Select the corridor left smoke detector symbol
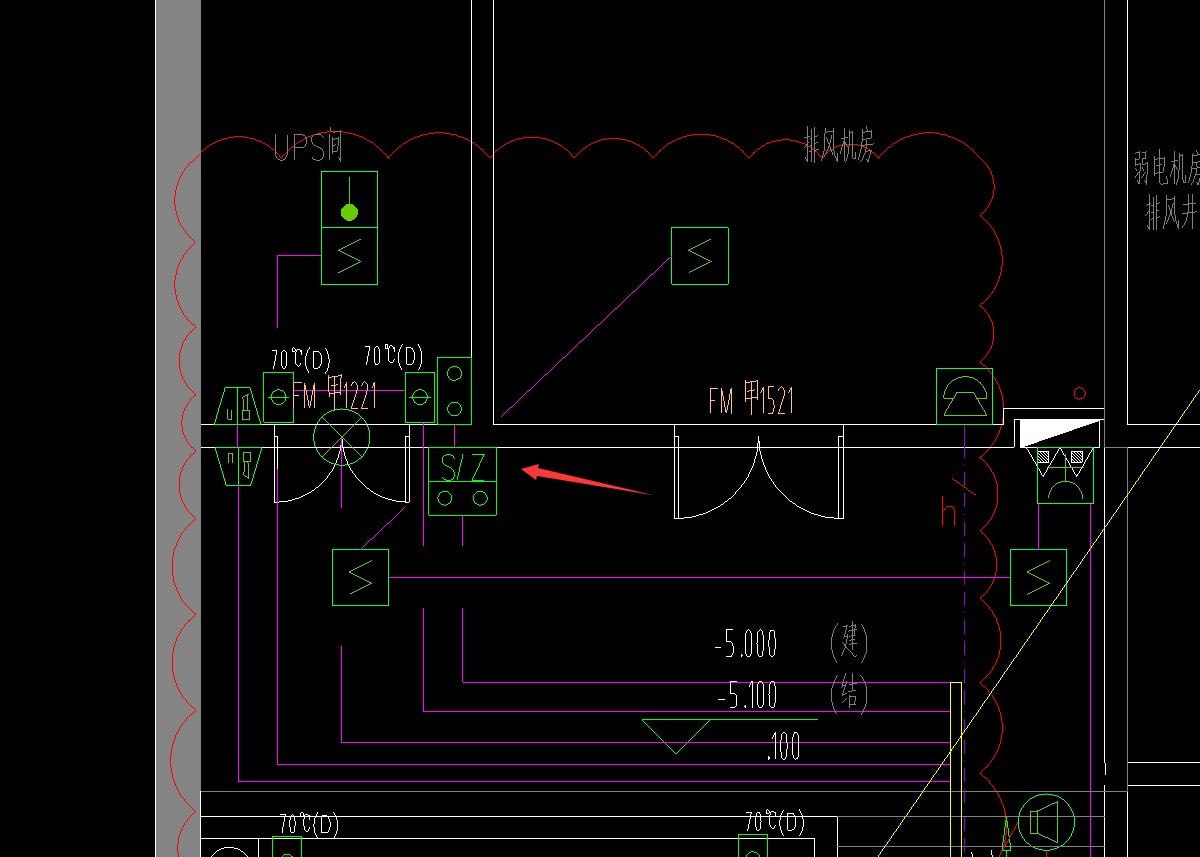Viewport: 1200px width, 857px height. pos(360,577)
